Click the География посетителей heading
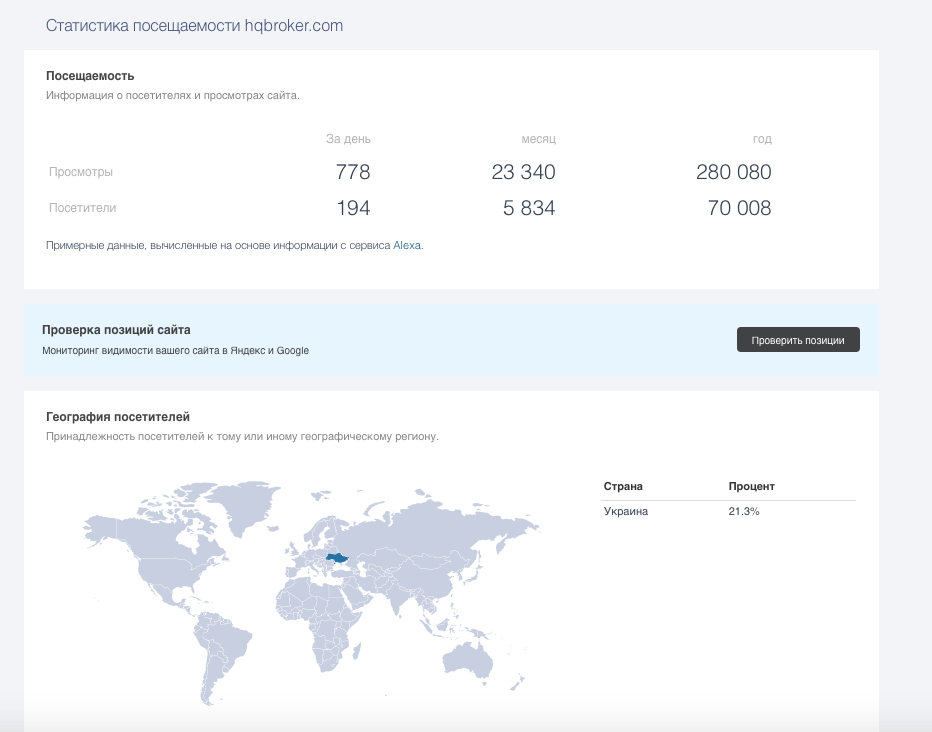Viewport: 932px width, 732px height. click(118, 417)
